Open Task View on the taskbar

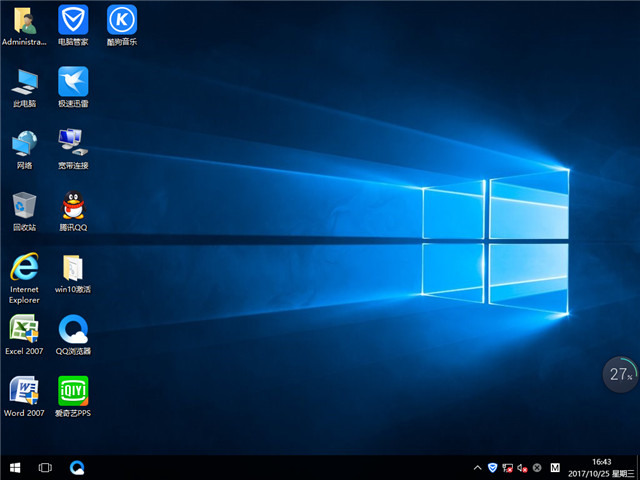pyautogui.click(x=45, y=467)
